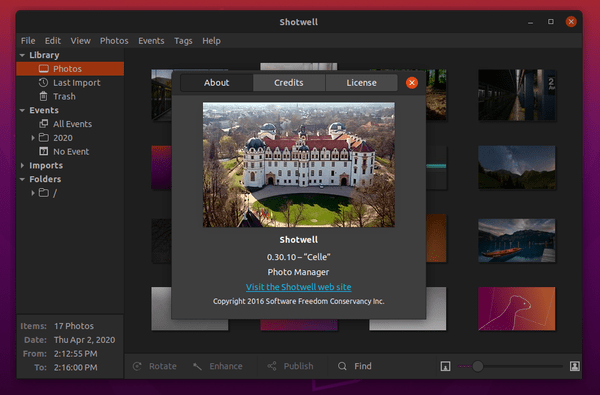The width and height of the screenshot is (600, 395).
Task: Click the Enhance wand icon
Action: coord(197,366)
